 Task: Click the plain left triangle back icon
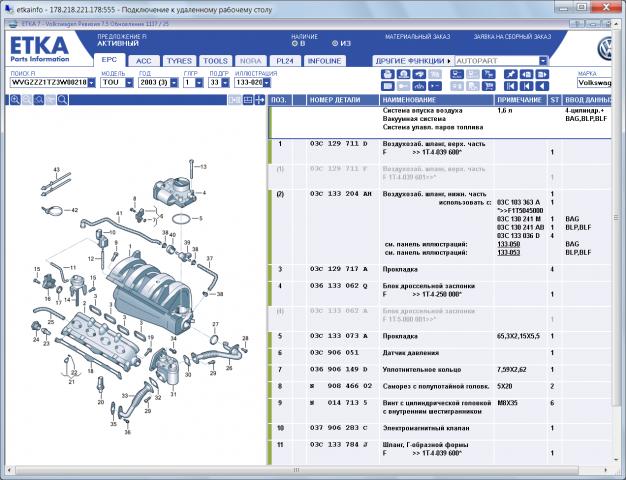click(x=542, y=86)
